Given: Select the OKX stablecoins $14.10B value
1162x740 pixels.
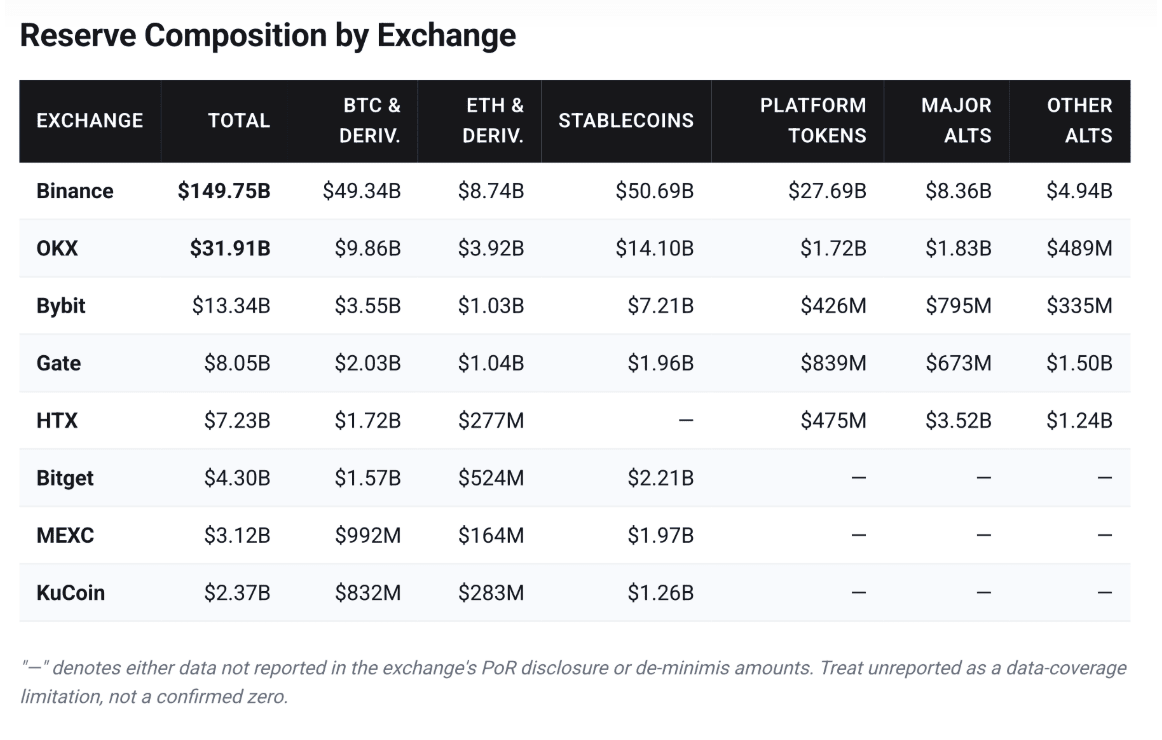Looking at the screenshot, I should (654, 248).
